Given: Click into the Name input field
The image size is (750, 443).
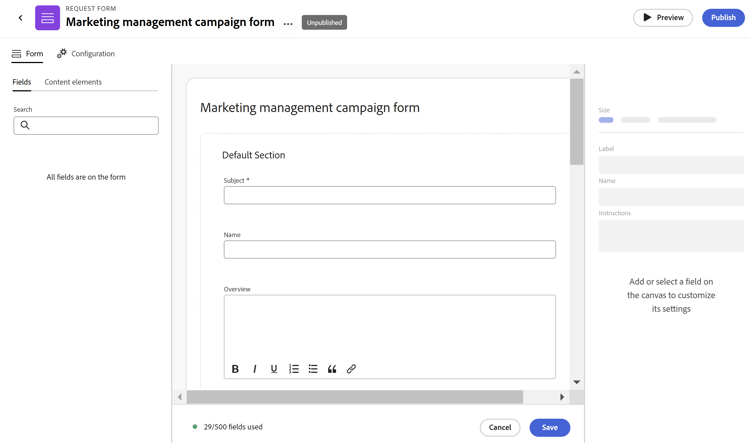Looking at the screenshot, I should click(390, 249).
